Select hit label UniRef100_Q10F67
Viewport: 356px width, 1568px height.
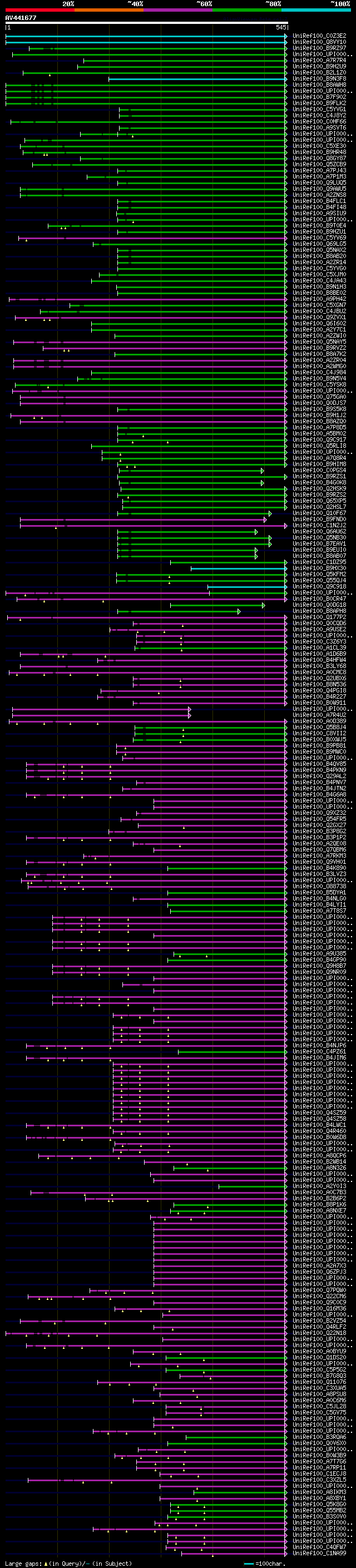[x=319, y=512]
